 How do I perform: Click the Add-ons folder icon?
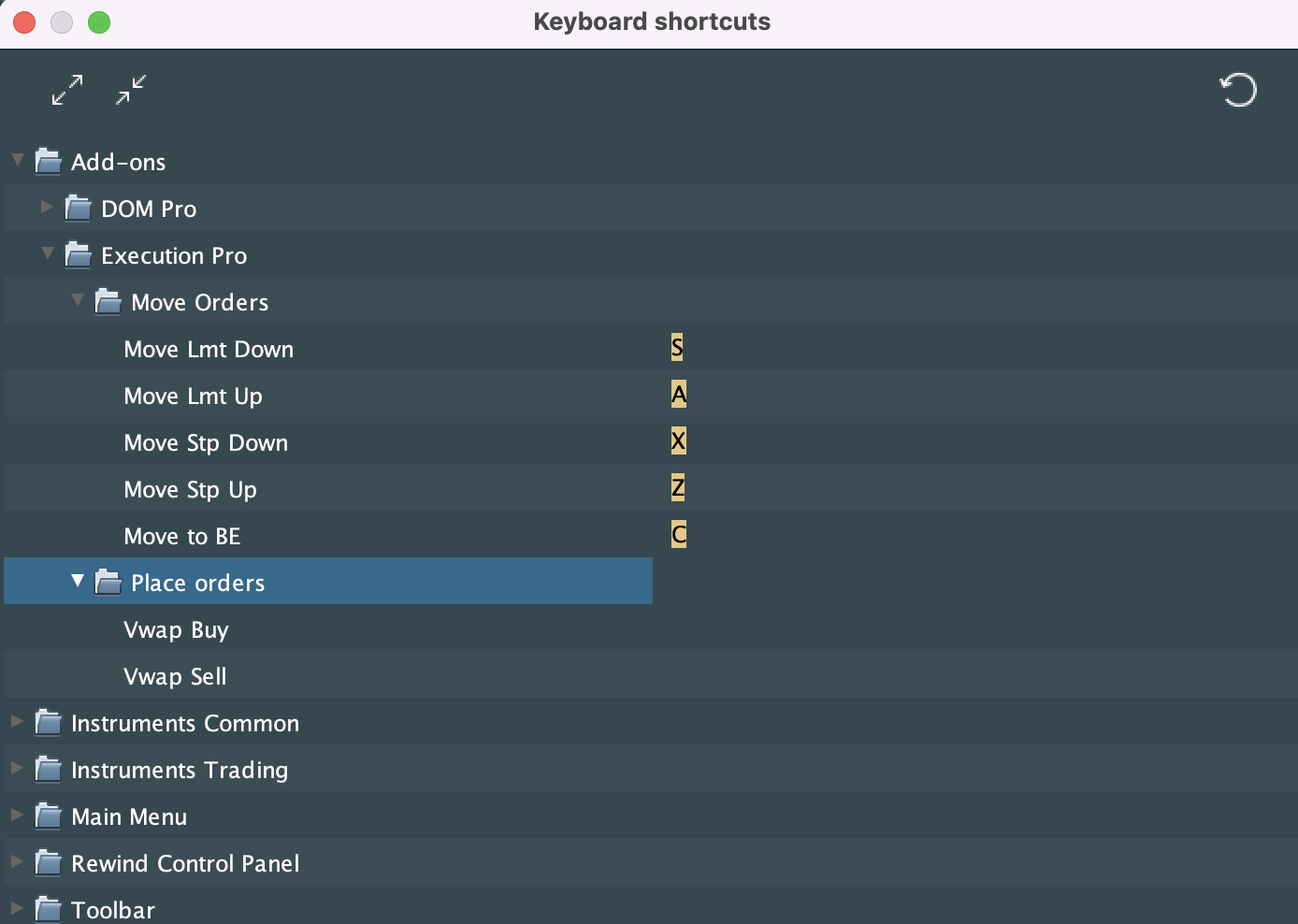pyautogui.click(x=49, y=162)
